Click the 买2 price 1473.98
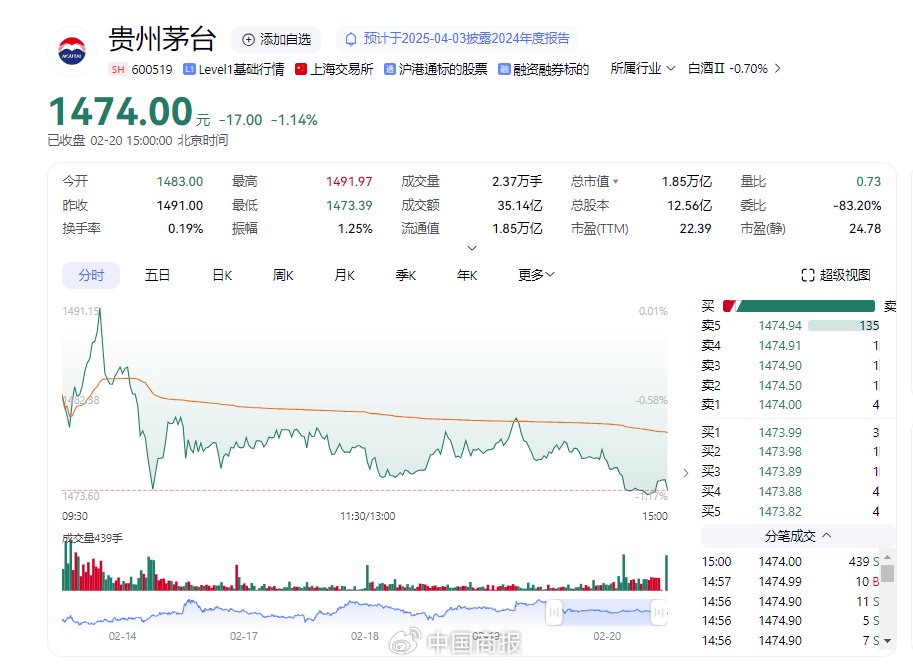Screen dimensions: 913x664 (x=780, y=451)
